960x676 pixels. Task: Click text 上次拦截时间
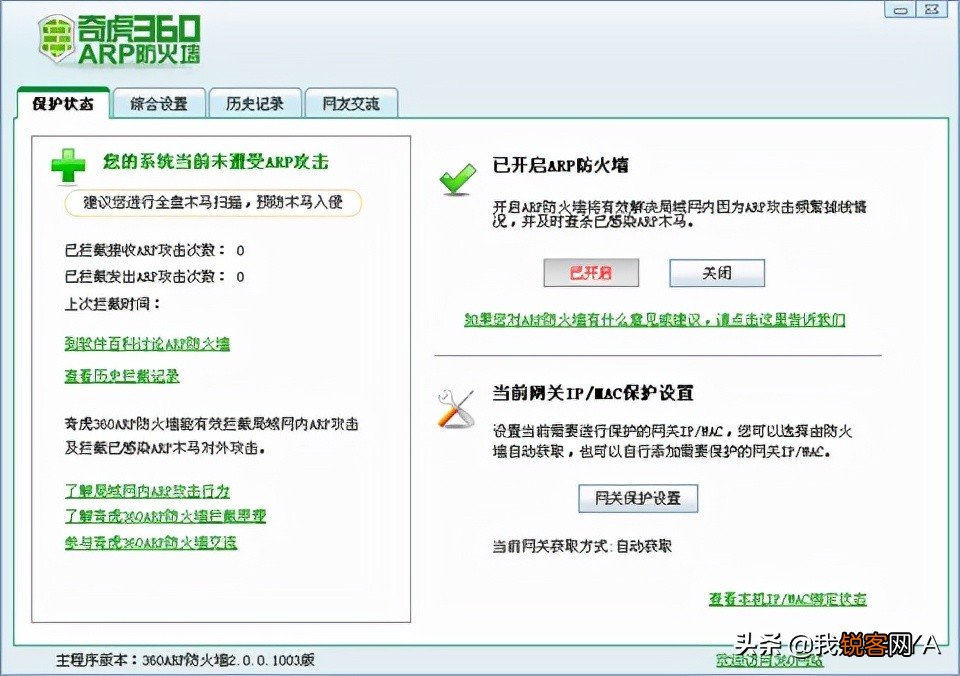tap(112, 304)
